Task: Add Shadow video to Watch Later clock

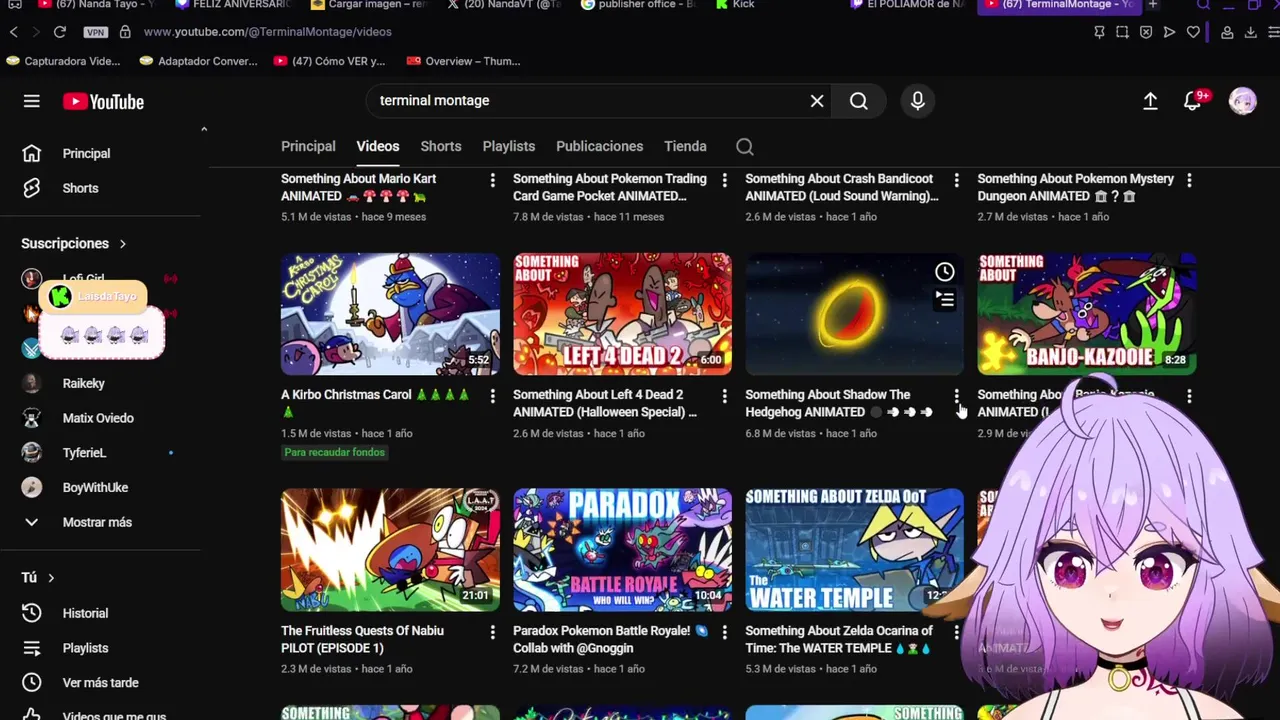Action: [x=945, y=272]
